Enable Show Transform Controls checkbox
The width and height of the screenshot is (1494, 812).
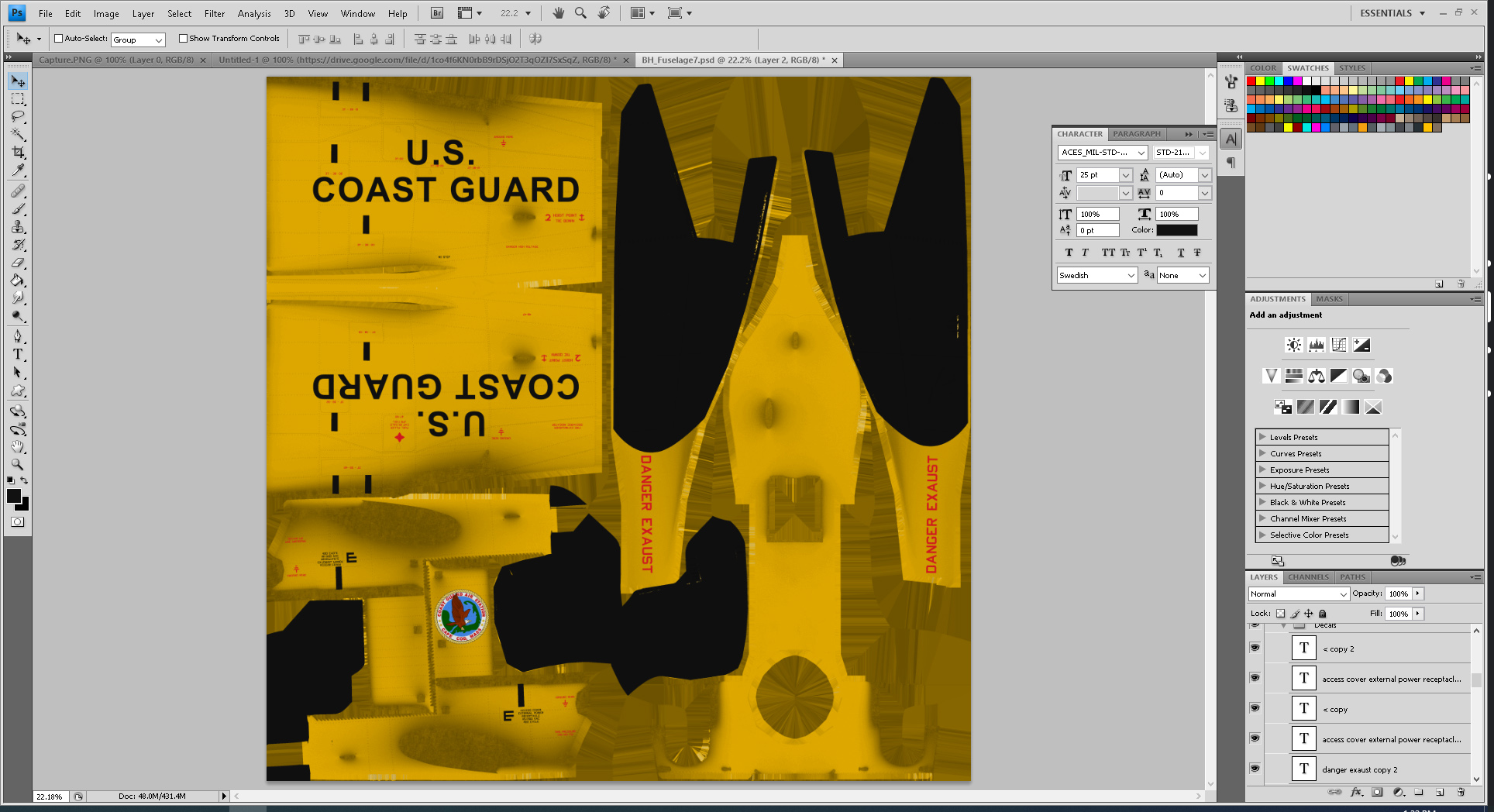tap(183, 38)
